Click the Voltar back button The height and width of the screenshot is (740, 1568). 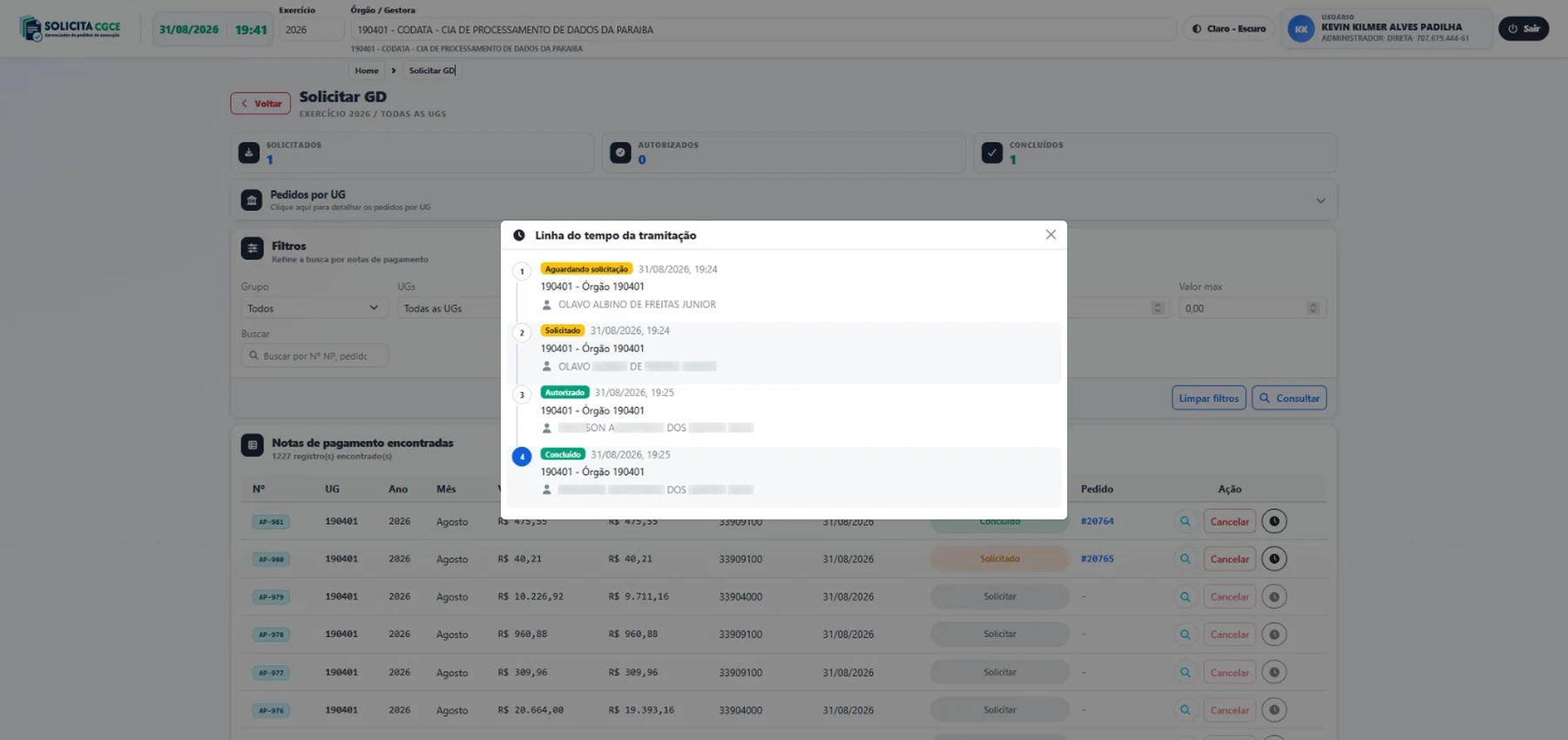tap(260, 104)
